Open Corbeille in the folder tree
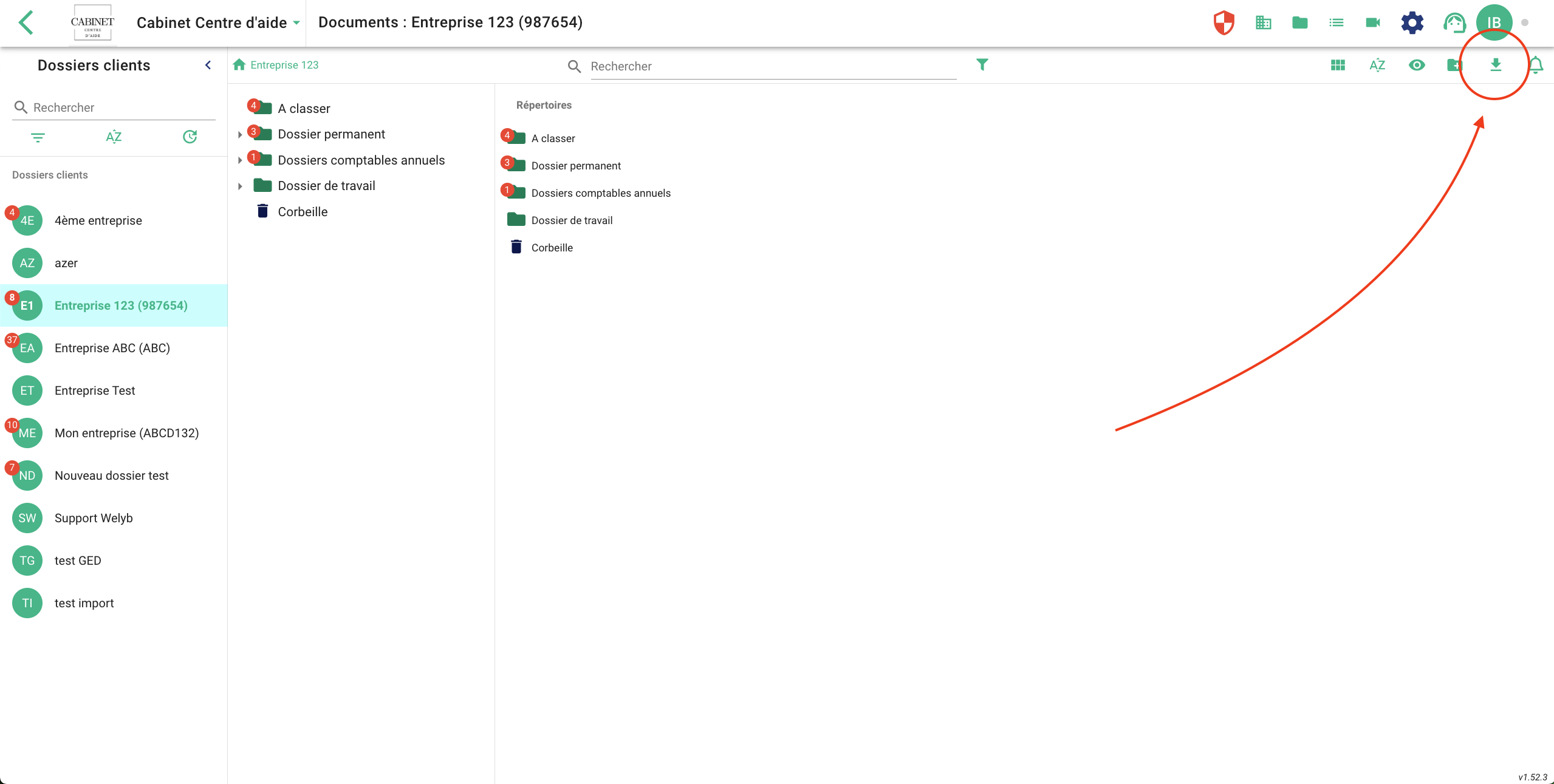Image resolution: width=1554 pixels, height=784 pixels. coord(303,212)
